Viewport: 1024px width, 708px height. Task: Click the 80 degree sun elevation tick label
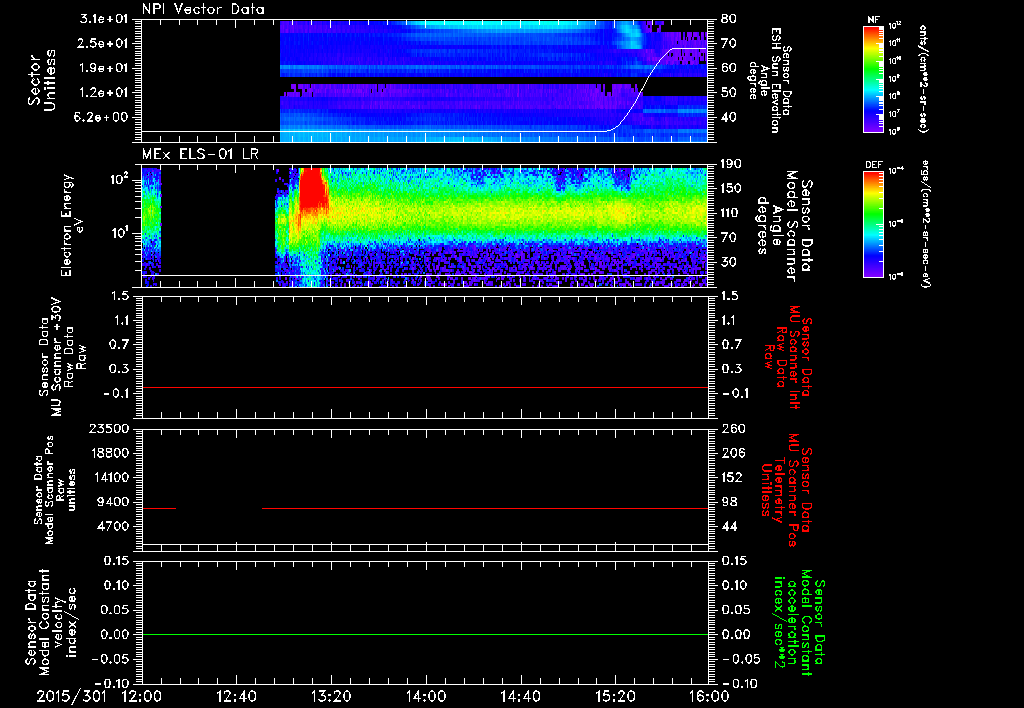click(x=728, y=19)
